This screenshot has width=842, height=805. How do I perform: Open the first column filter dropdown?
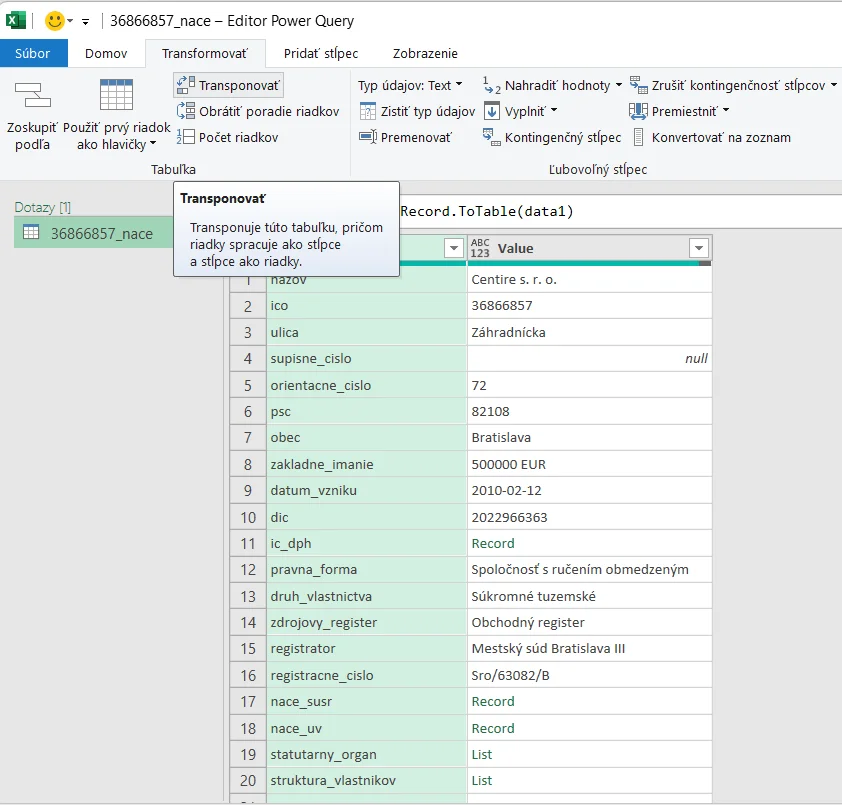point(454,248)
